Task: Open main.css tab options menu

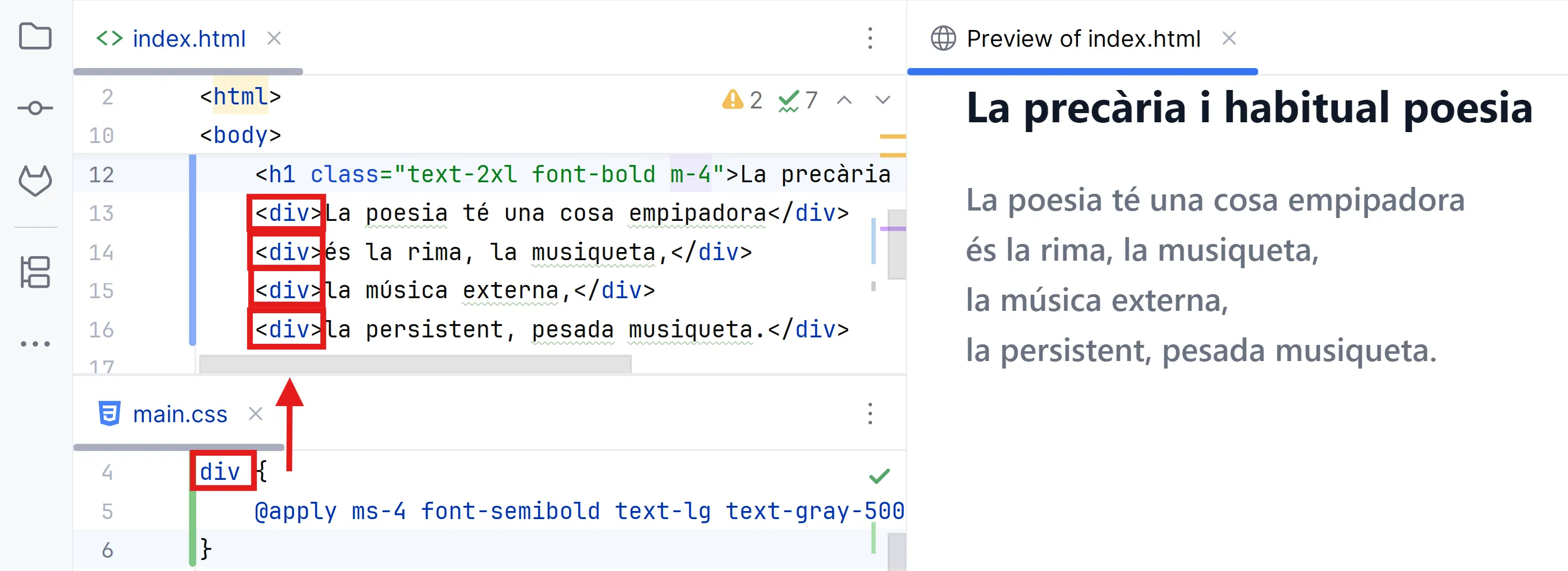Action: [870, 414]
